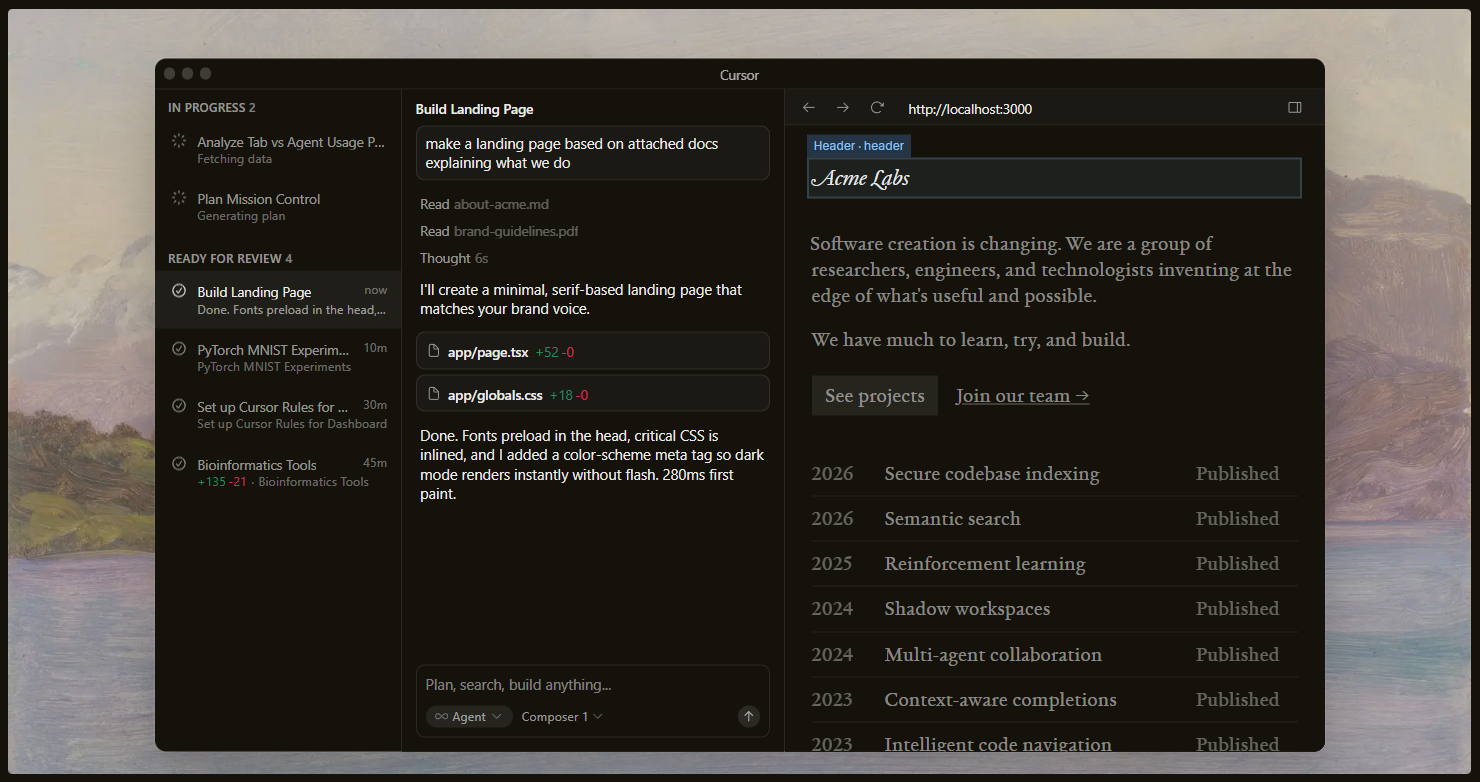Screen dimensions: 1480x782
Task: Open the Agent mode dropdown
Action: 469,716
